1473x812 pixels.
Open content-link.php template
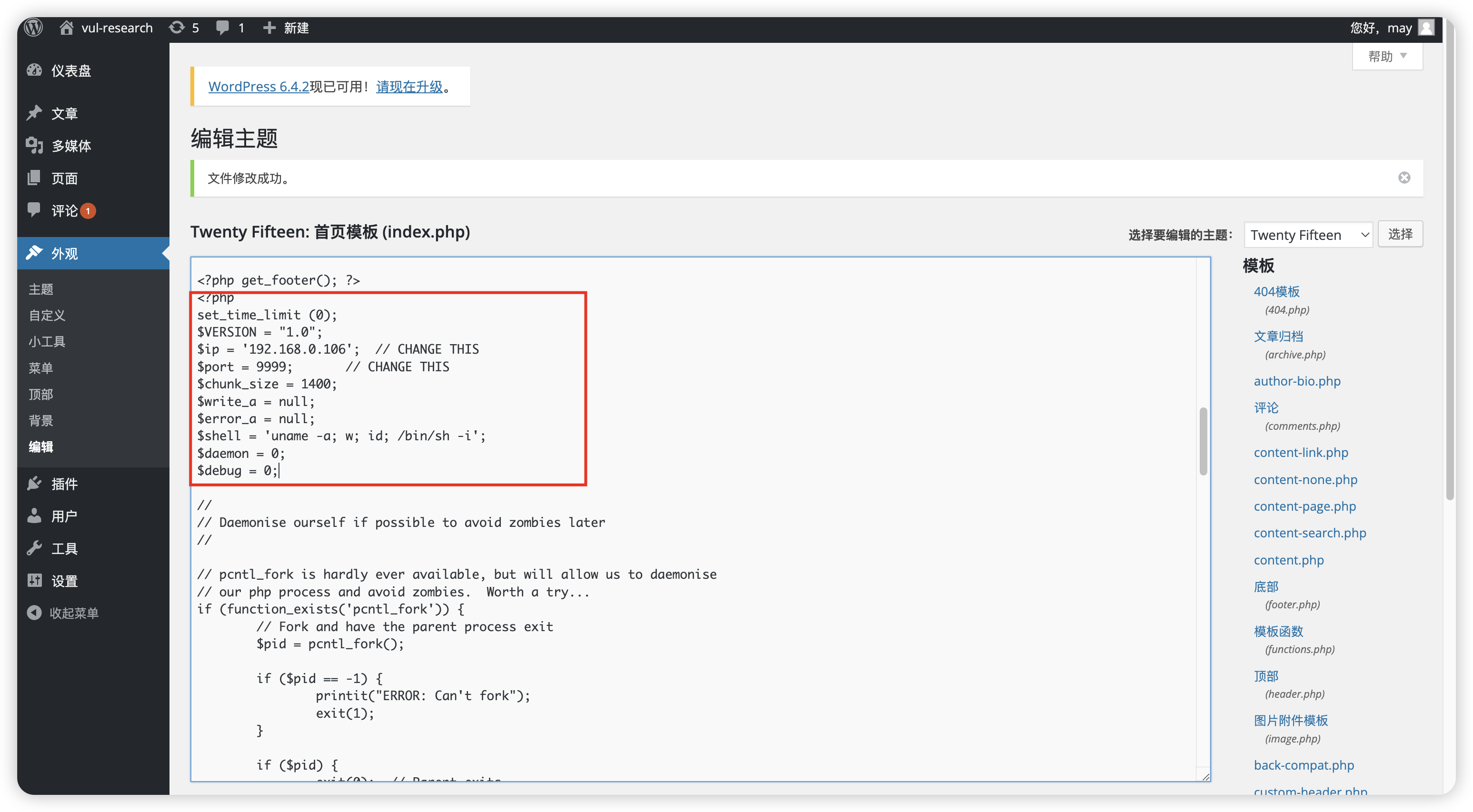[x=1301, y=452]
